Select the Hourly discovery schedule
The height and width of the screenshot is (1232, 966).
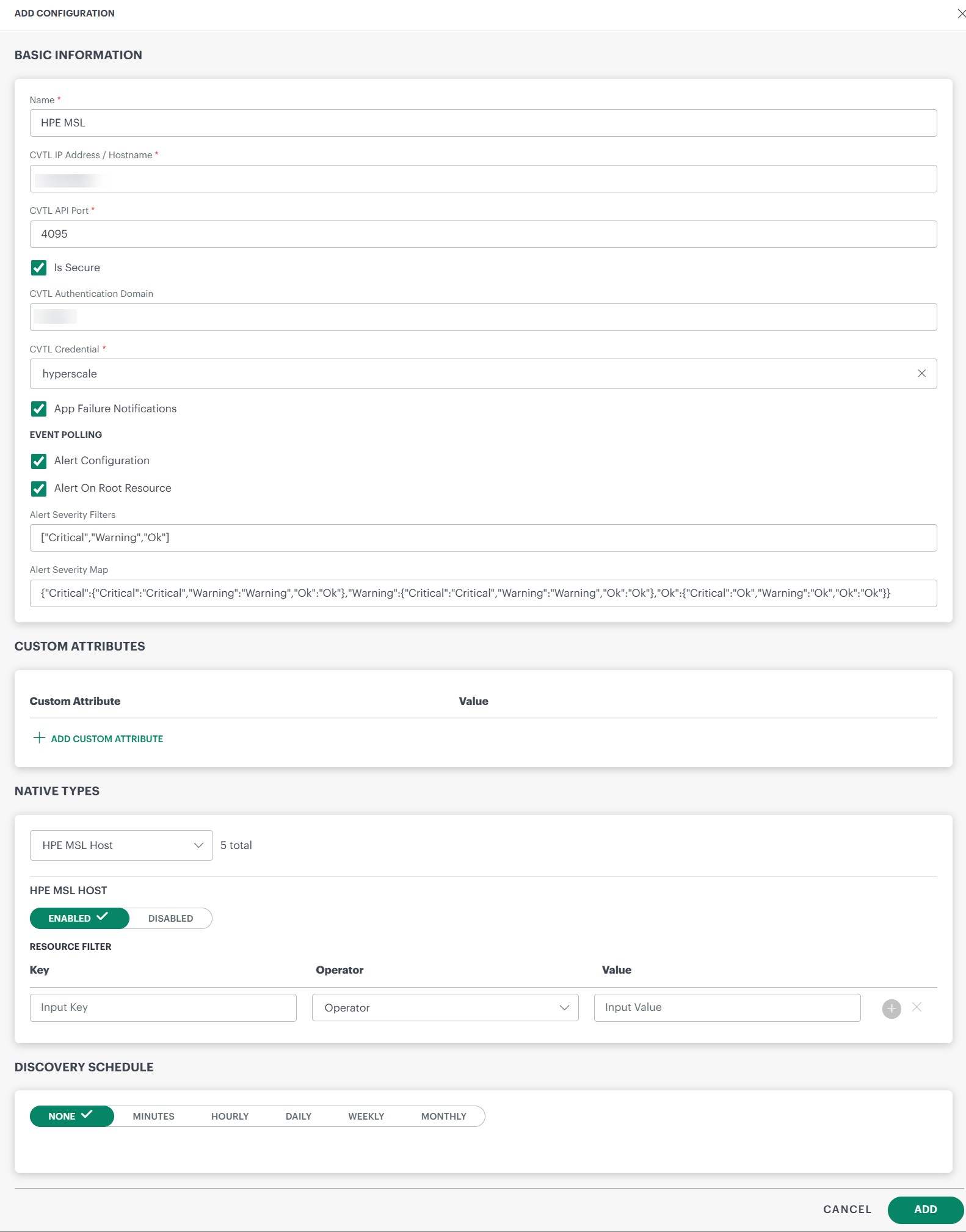click(230, 1116)
